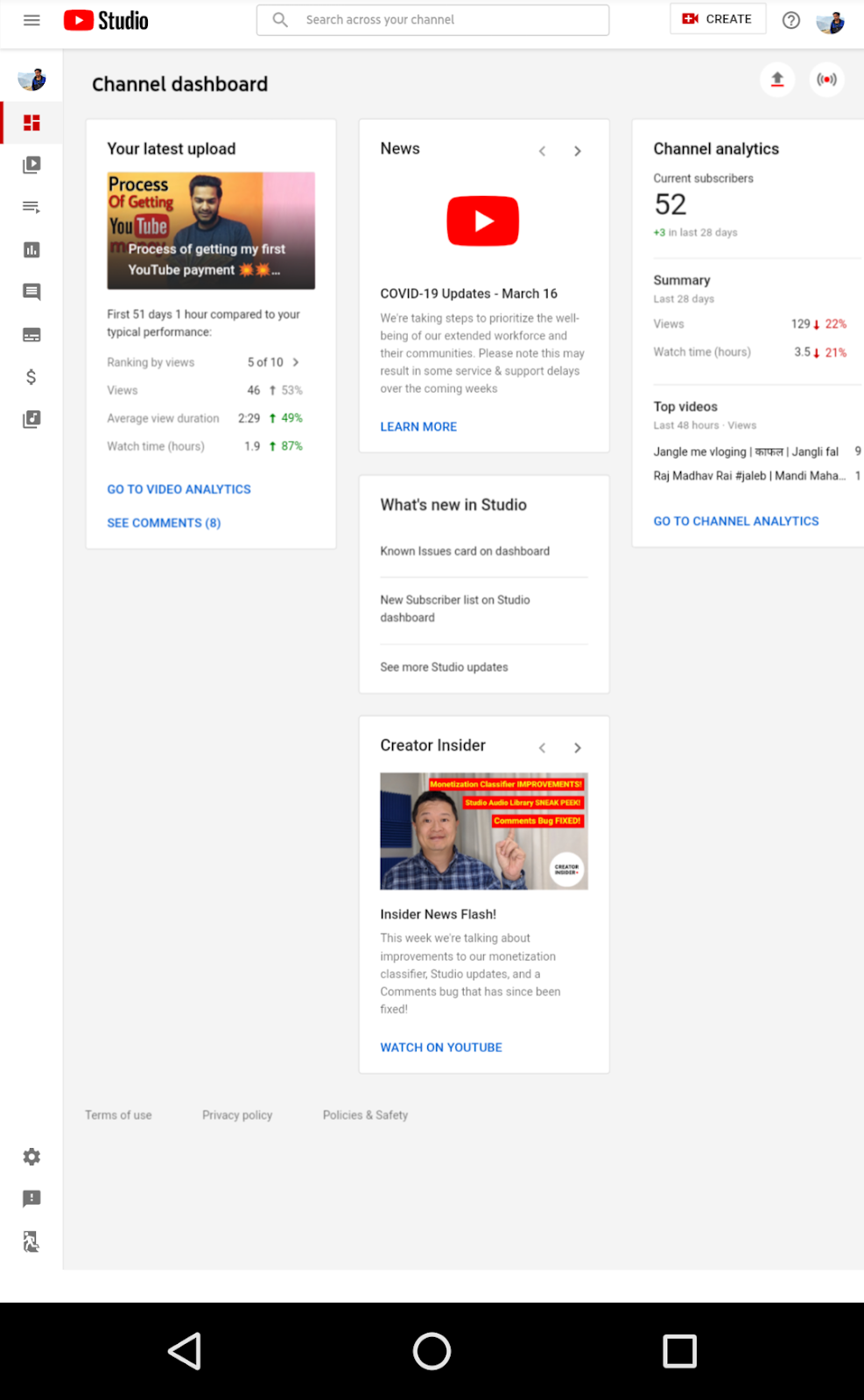The width and height of the screenshot is (864, 1400).
Task: Open the Settings gear icon
Action: coord(32,1157)
